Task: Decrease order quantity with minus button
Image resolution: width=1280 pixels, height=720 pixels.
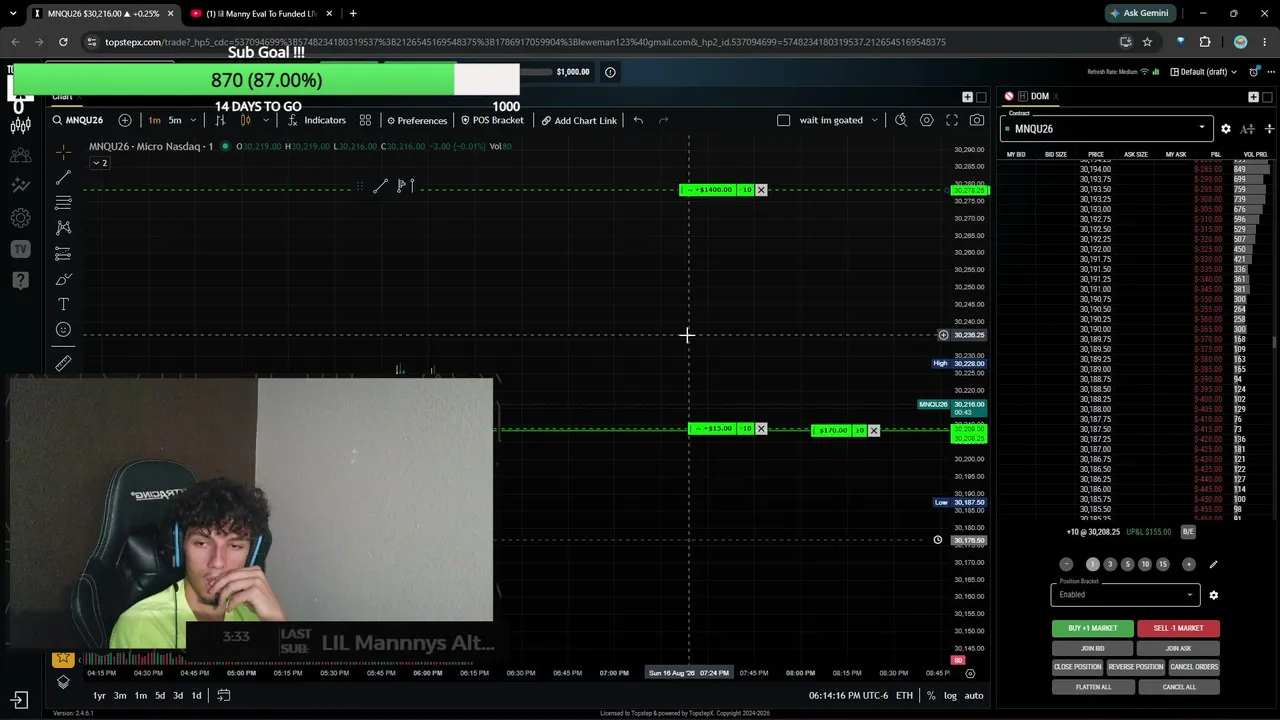Action: pos(1066,564)
